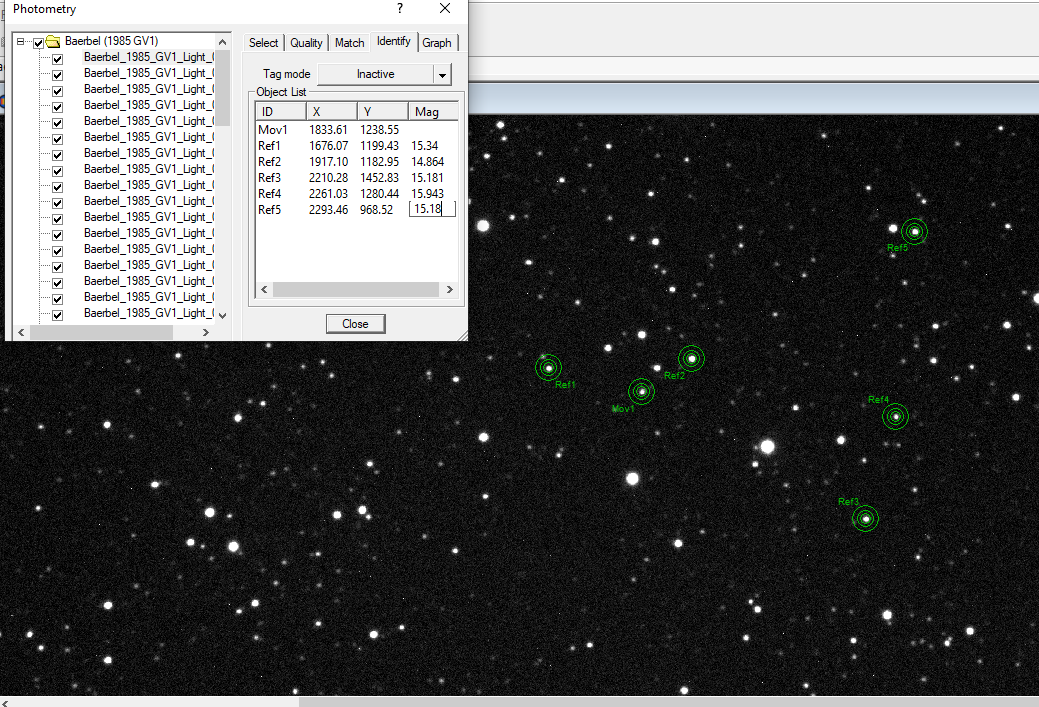Switch to the Quality tab
This screenshot has height=707, width=1039.
tap(306, 43)
